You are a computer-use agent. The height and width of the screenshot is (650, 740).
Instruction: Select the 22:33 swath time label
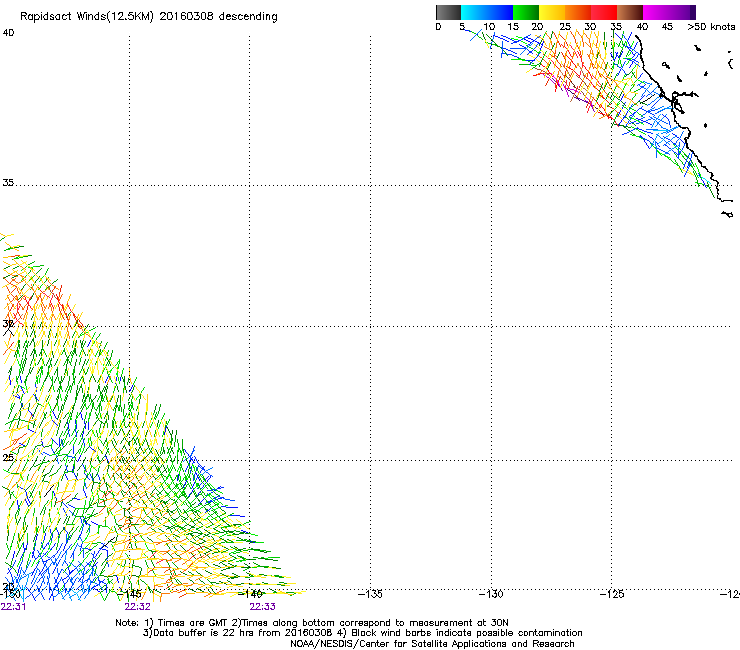262,607
